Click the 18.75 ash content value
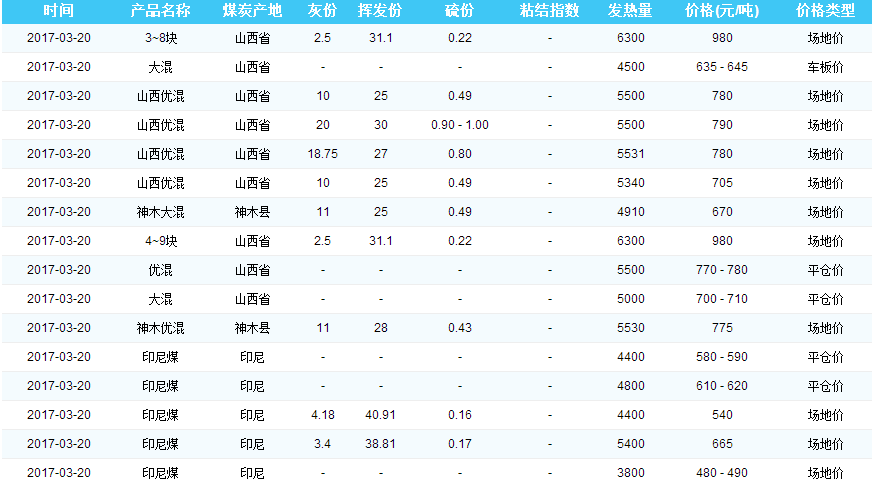Screen dimensions: 874x487 click(x=322, y=154)
